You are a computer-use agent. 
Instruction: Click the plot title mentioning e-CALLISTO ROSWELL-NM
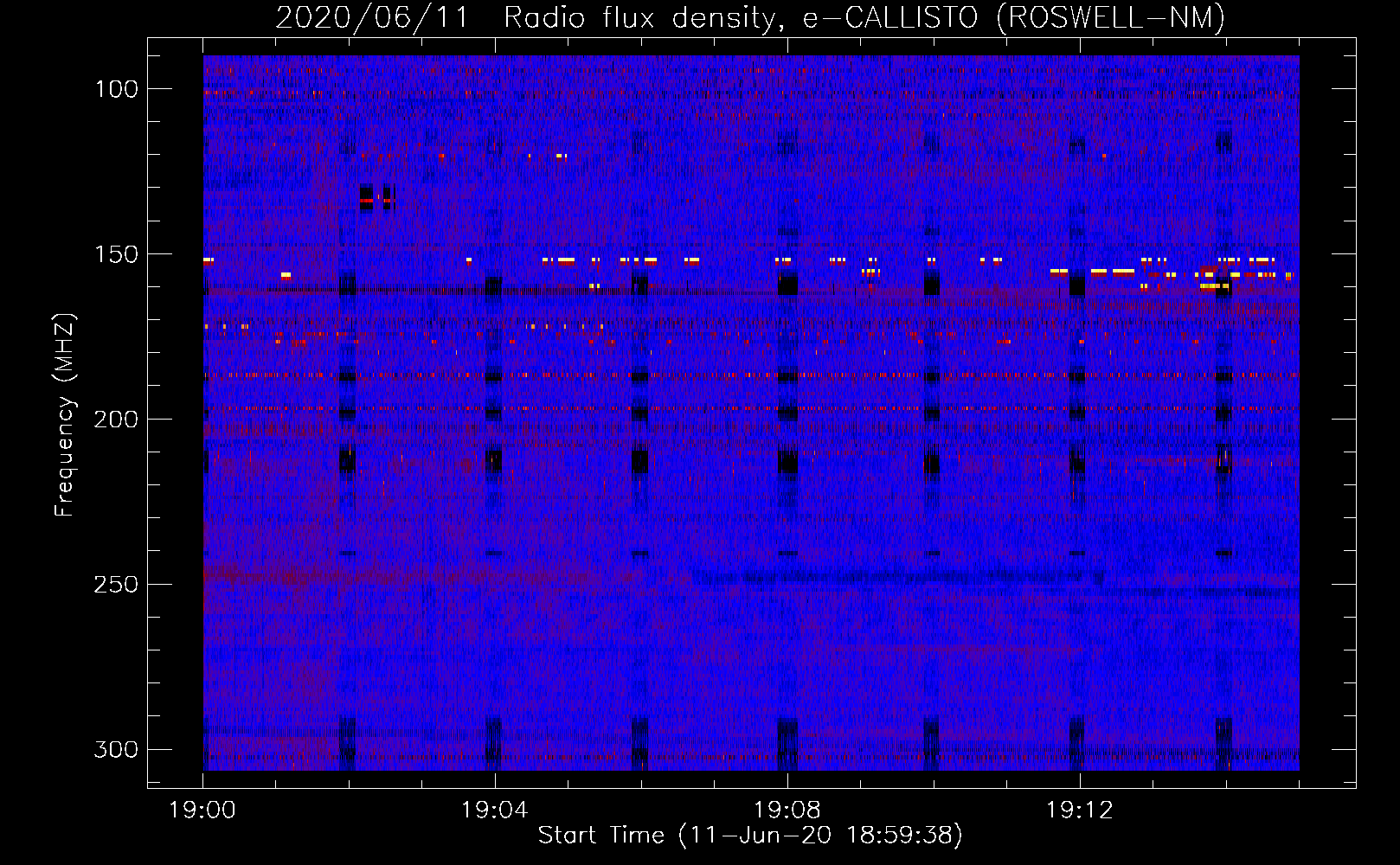pos(750,17)
